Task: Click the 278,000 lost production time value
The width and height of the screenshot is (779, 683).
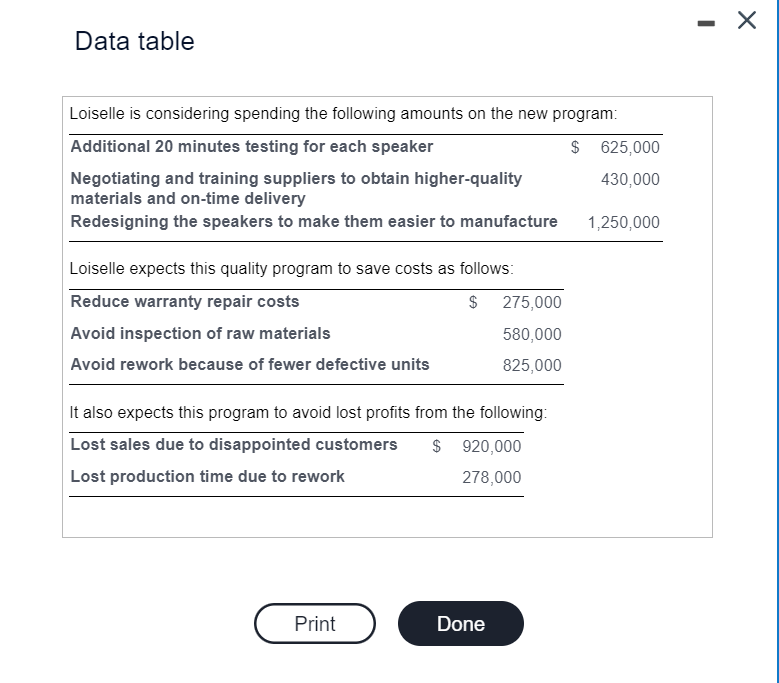Action: [492, 477]
